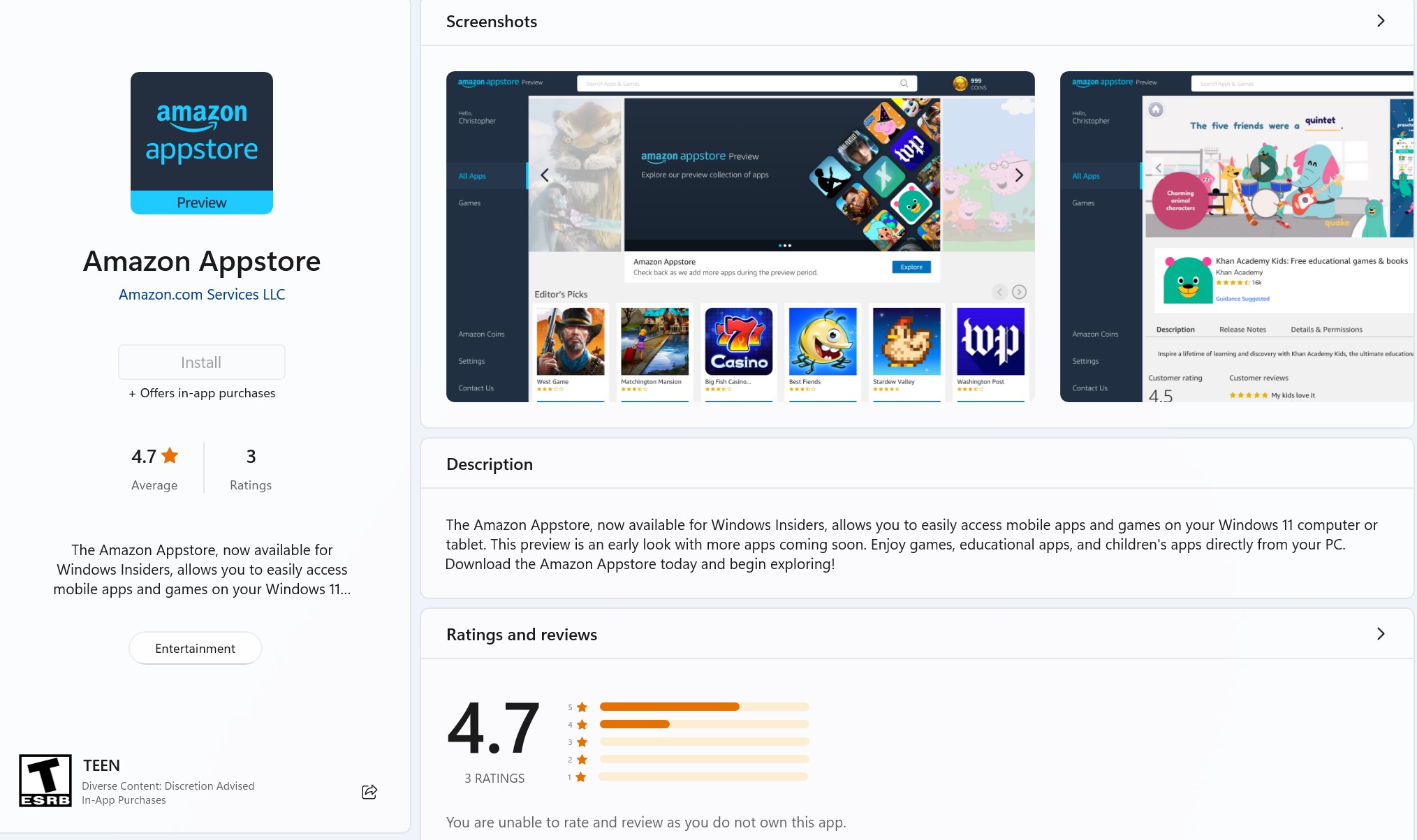Click the 3 star row star icon
The image size is (1417, 840).
click(x=582, y=742)
